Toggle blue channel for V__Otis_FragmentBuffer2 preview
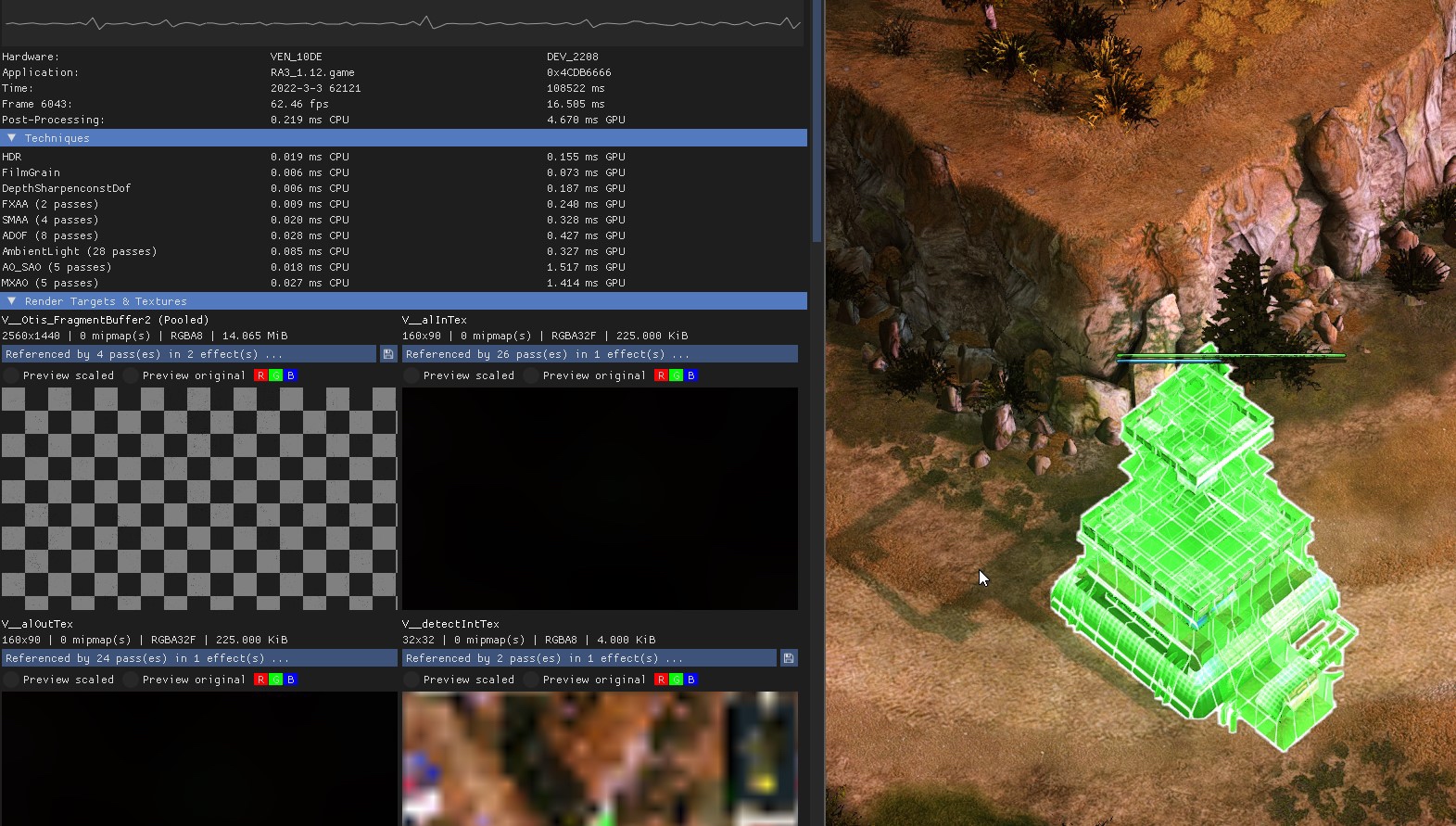This screenshot has width=1456, height=826. pos(290,375)
